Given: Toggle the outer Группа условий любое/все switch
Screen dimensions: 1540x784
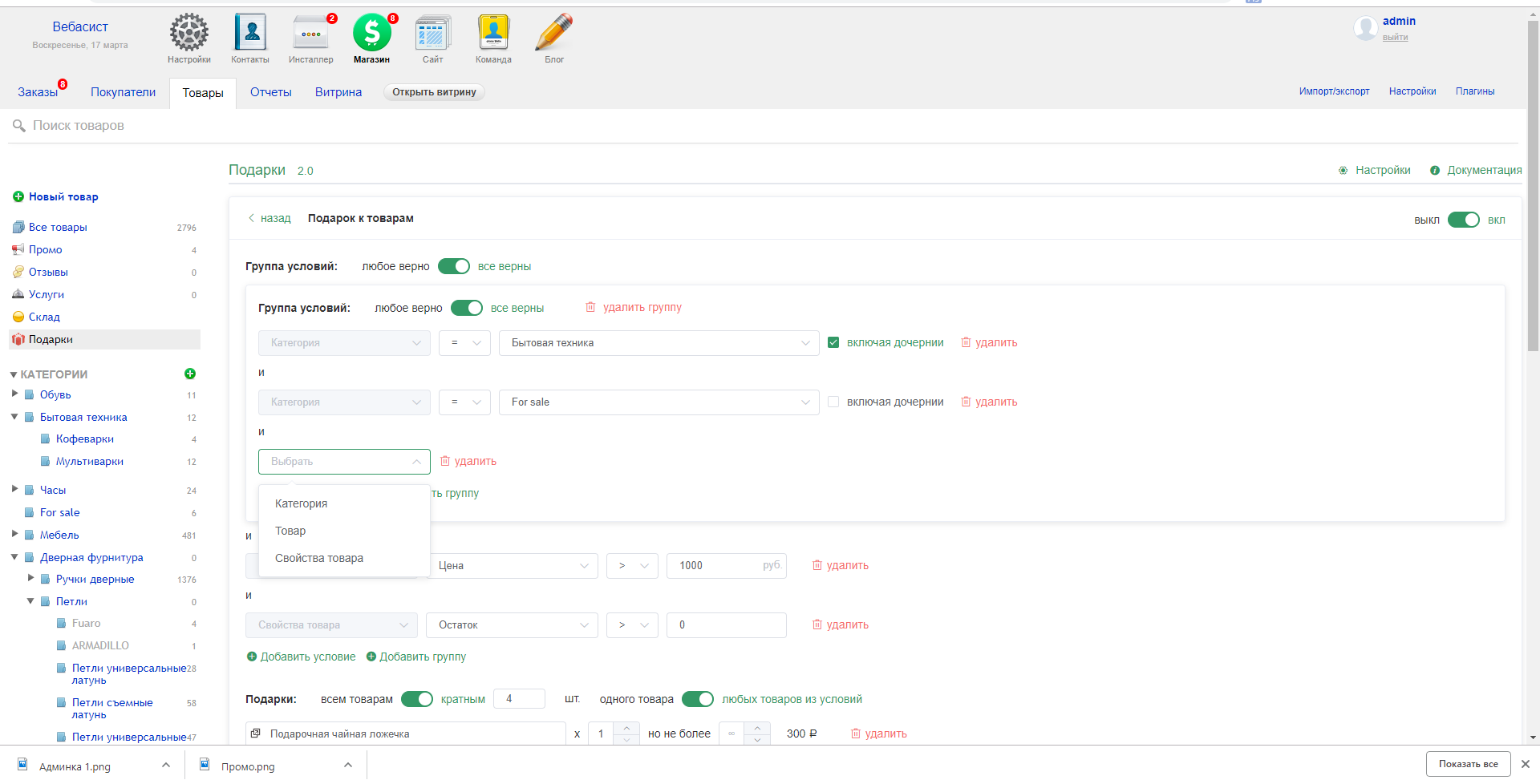Looking at the screenshot, I should [x=454, y=266].
